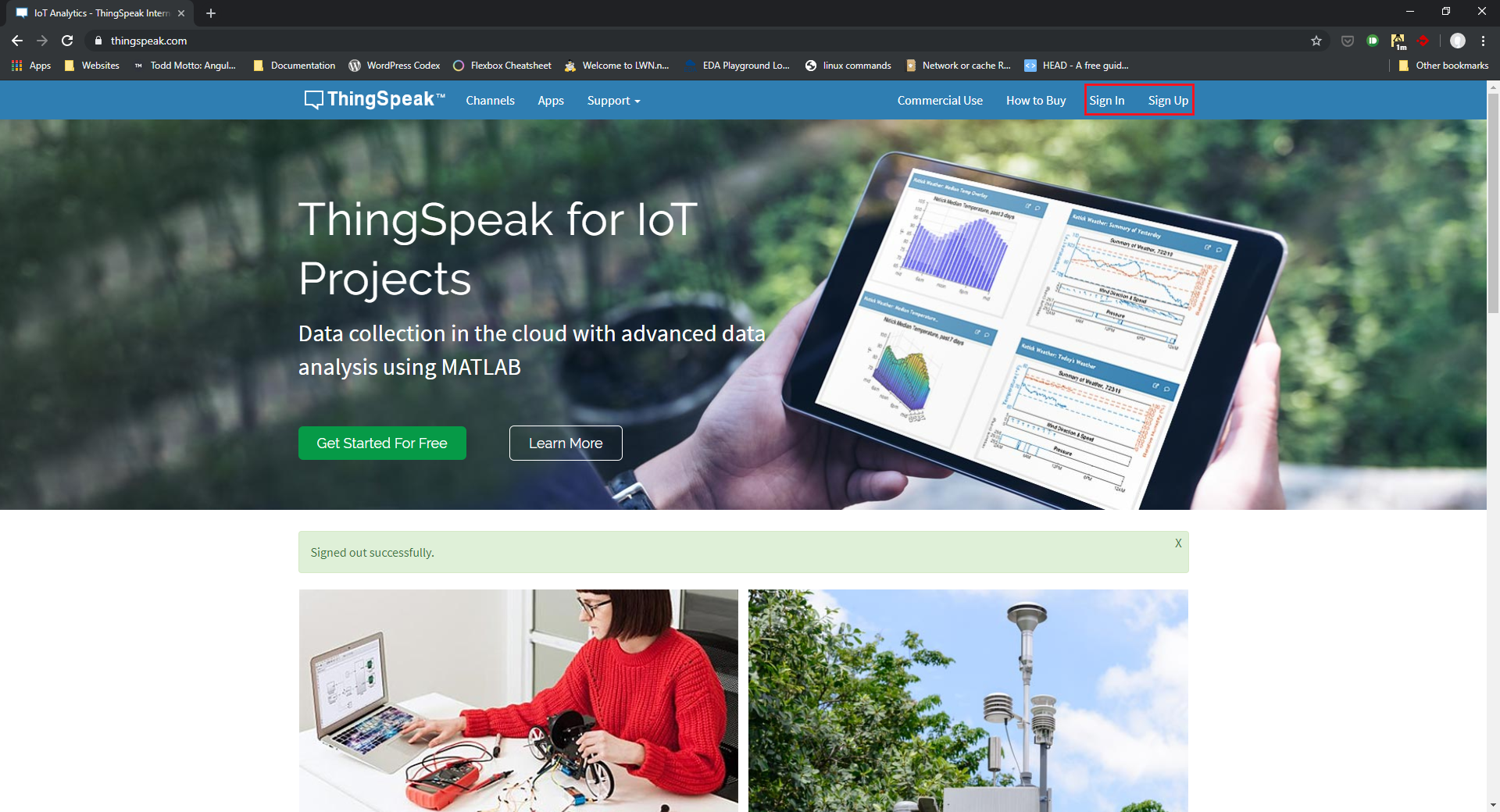Open the Welcome to LWN.net bookmark
Image resolution: width=1500 pixels, height=812 pixels.
[617, 66]
